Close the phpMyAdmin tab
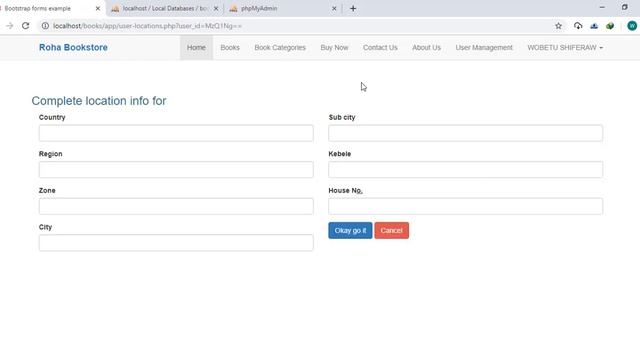The width and height of the screenshot is (640, 360). (334, 9)
